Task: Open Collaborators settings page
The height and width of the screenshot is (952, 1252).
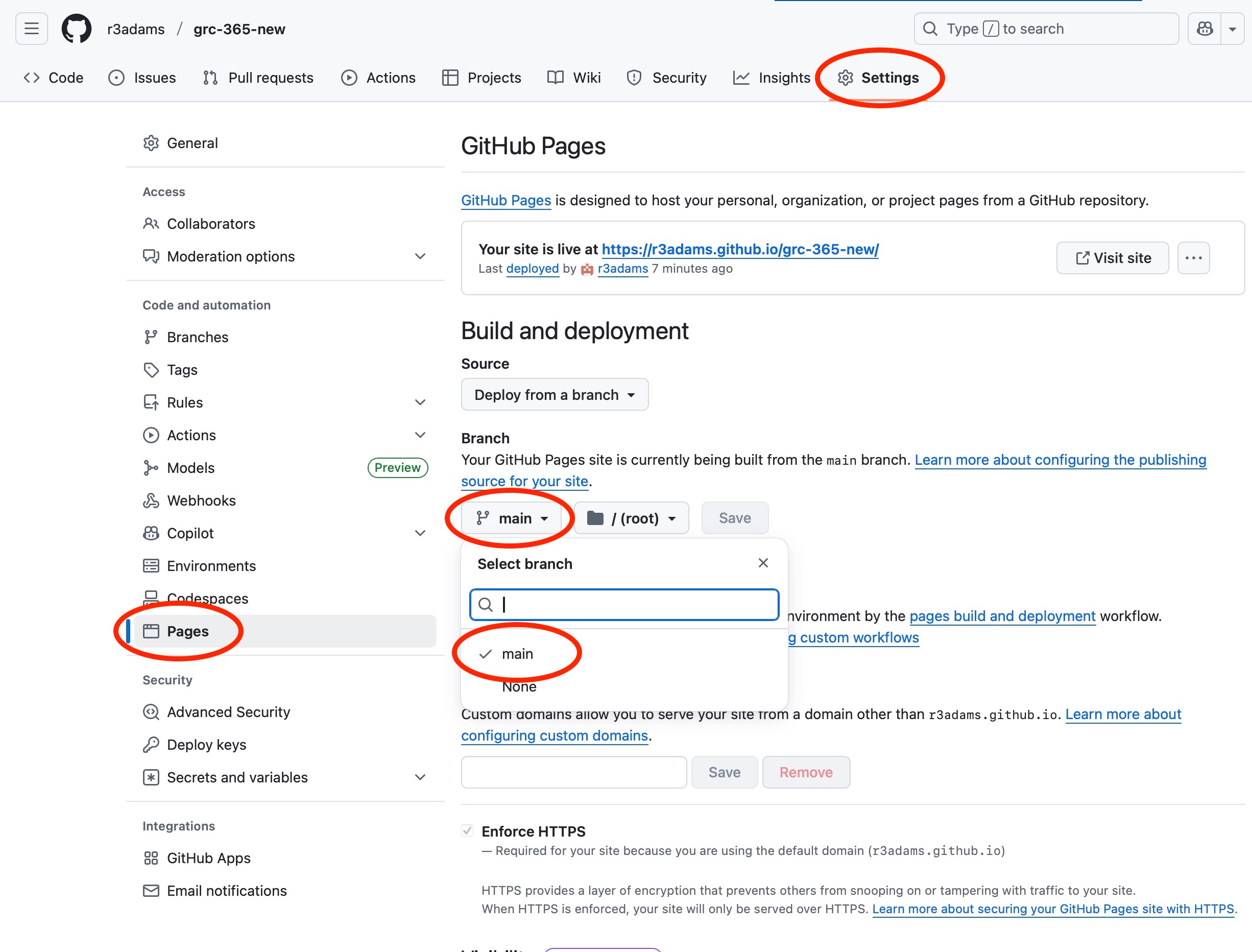Action: 285,224
